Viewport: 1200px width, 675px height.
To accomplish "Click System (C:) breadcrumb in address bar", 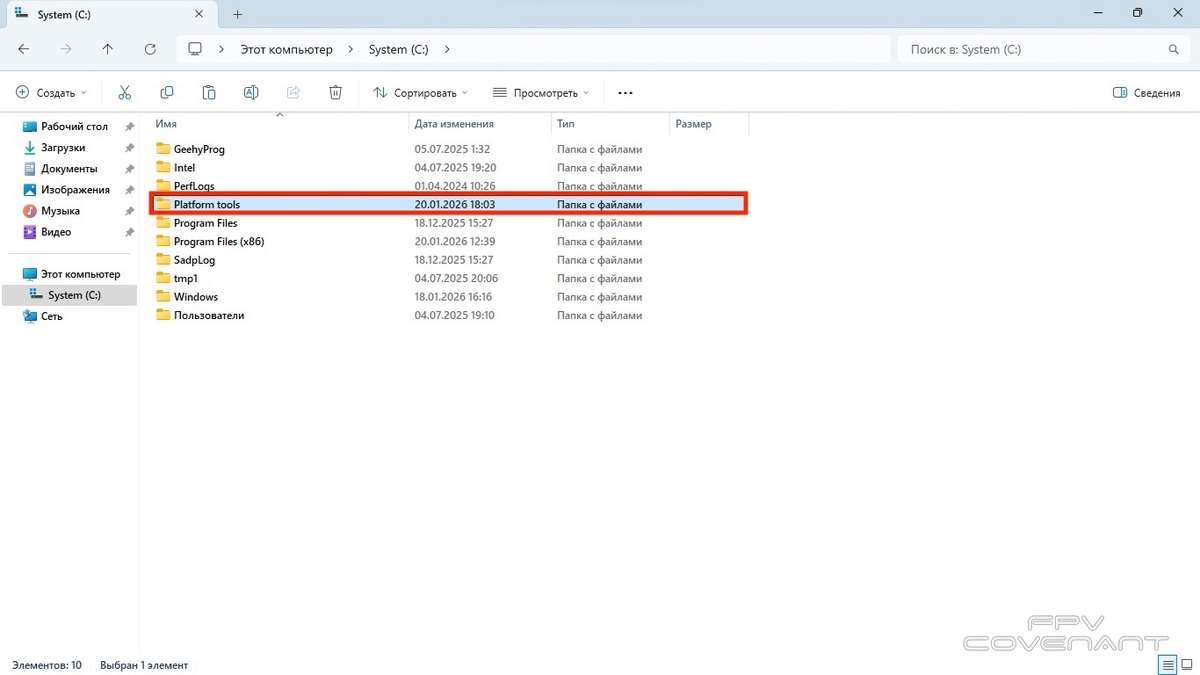I will pyautogui.click(x=399, y=49).
